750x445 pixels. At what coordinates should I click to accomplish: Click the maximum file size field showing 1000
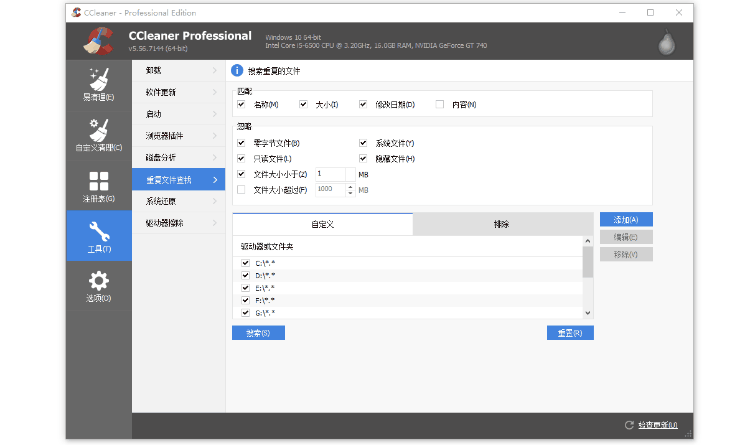pos(331,190)
